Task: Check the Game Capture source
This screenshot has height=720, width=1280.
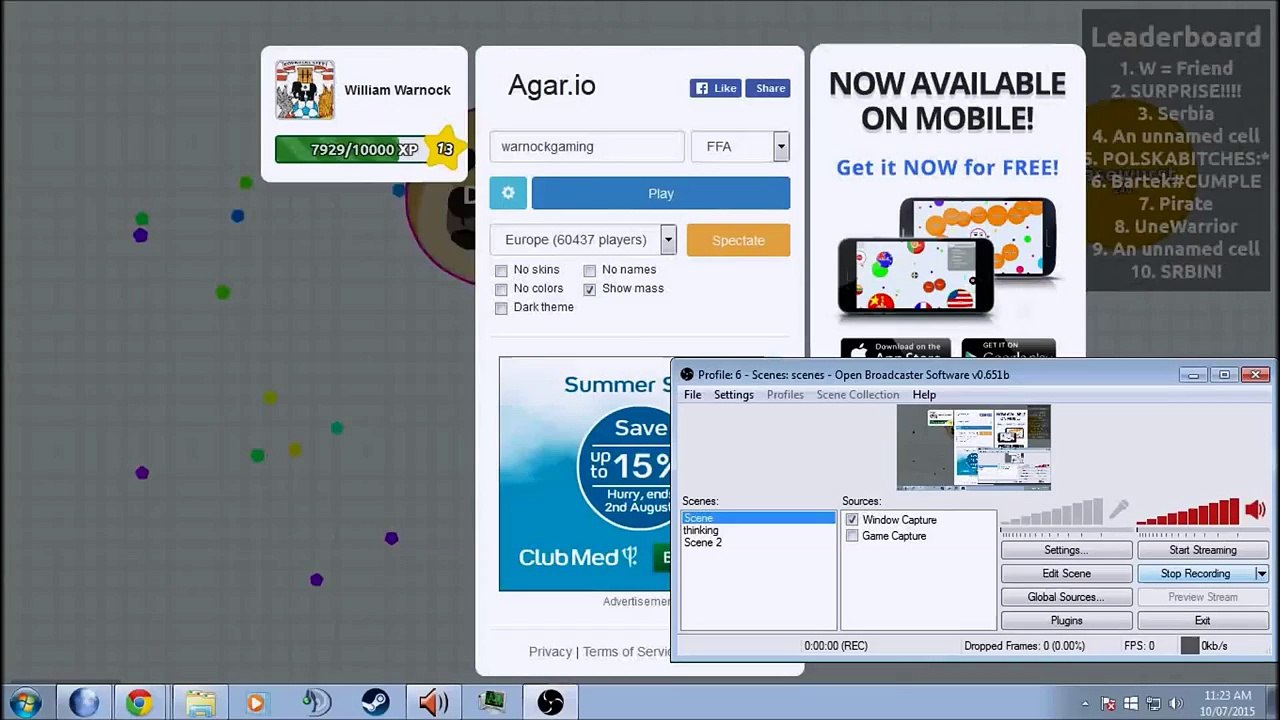Action: click(852, 536)
